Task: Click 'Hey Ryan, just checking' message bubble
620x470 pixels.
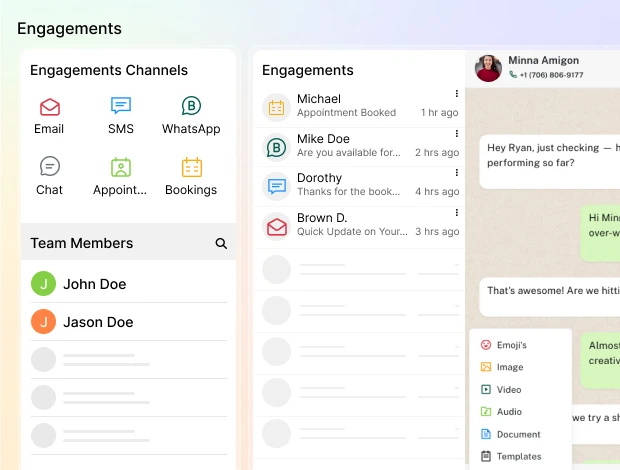Action: [550, 162]
